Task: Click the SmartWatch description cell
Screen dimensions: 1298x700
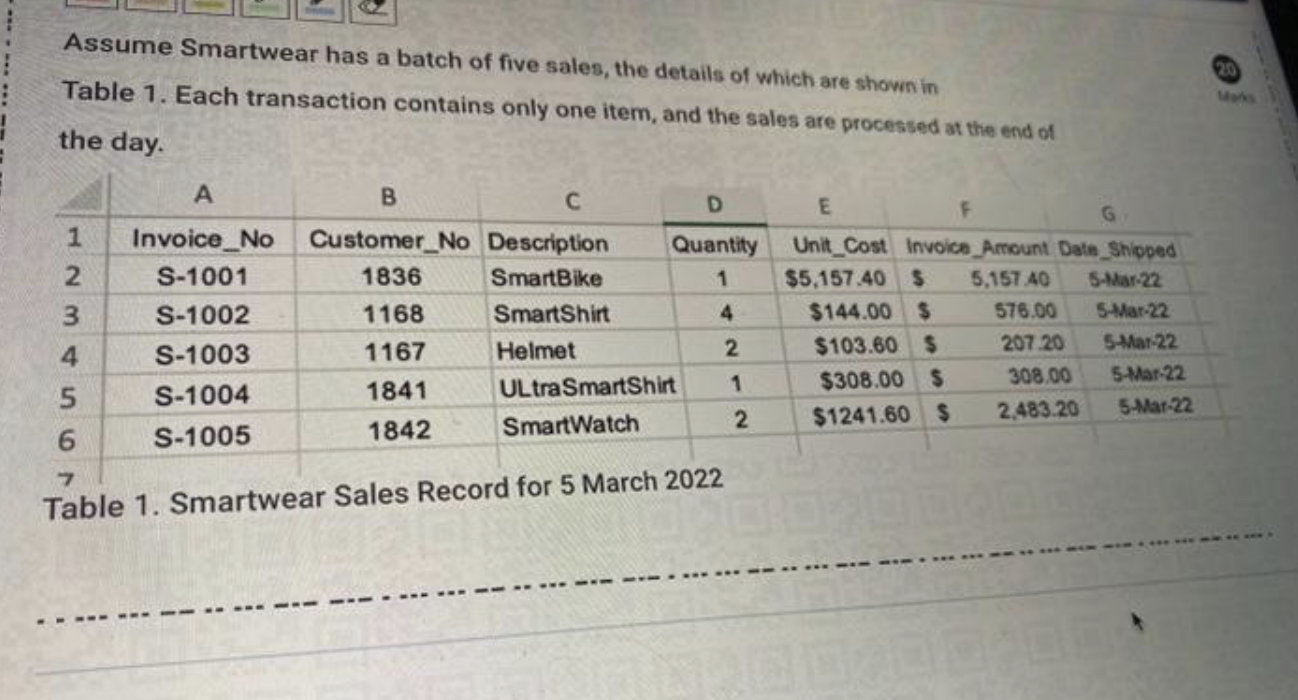Action: (x=590, y=425)
